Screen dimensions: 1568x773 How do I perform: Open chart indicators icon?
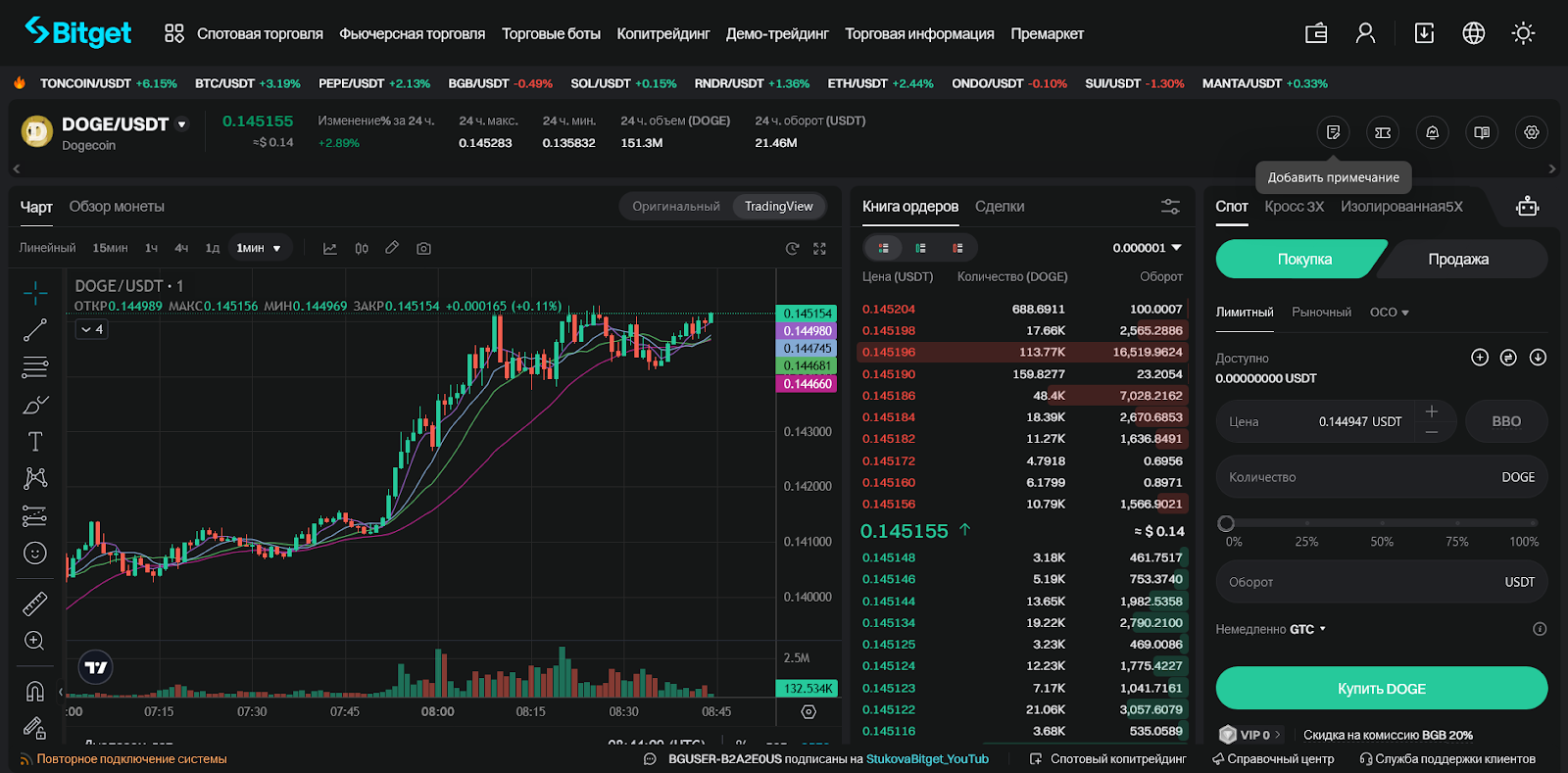pos(330,249)
